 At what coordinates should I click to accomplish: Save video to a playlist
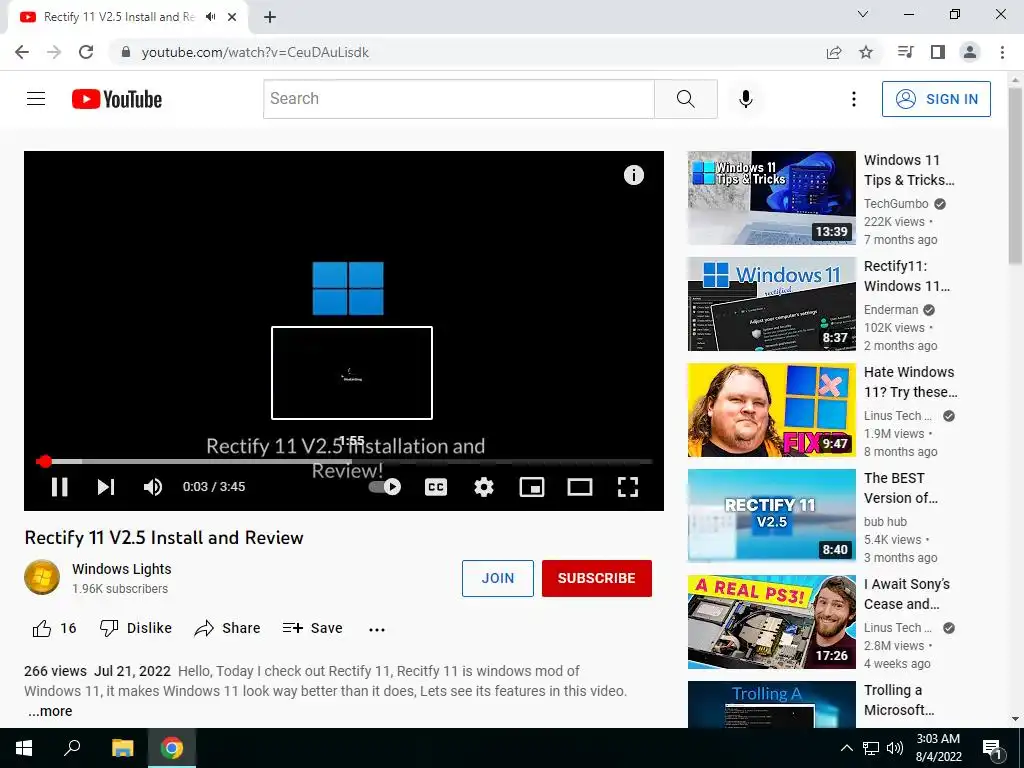[312, 628]
